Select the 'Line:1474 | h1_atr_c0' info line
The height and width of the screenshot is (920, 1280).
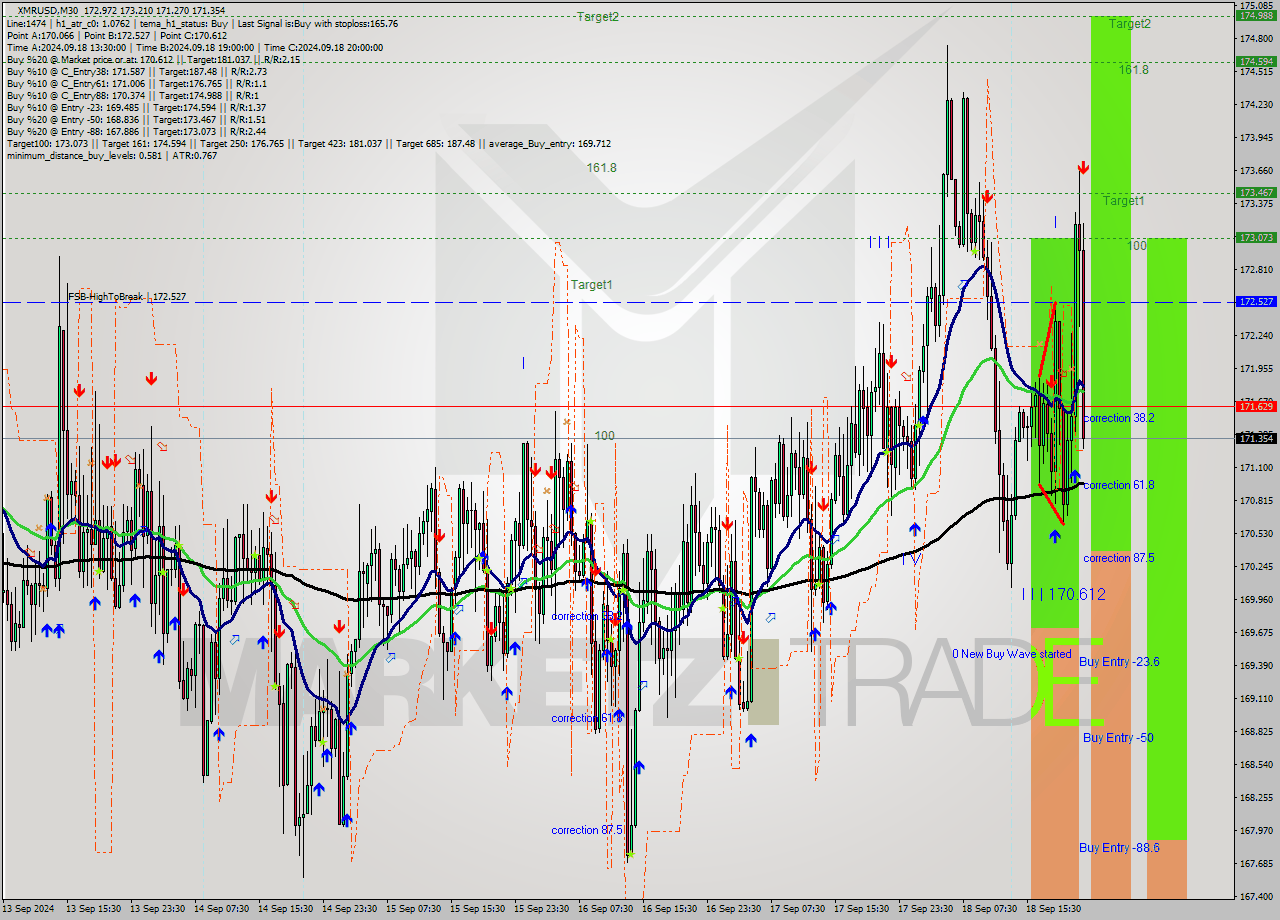[202, 23]
